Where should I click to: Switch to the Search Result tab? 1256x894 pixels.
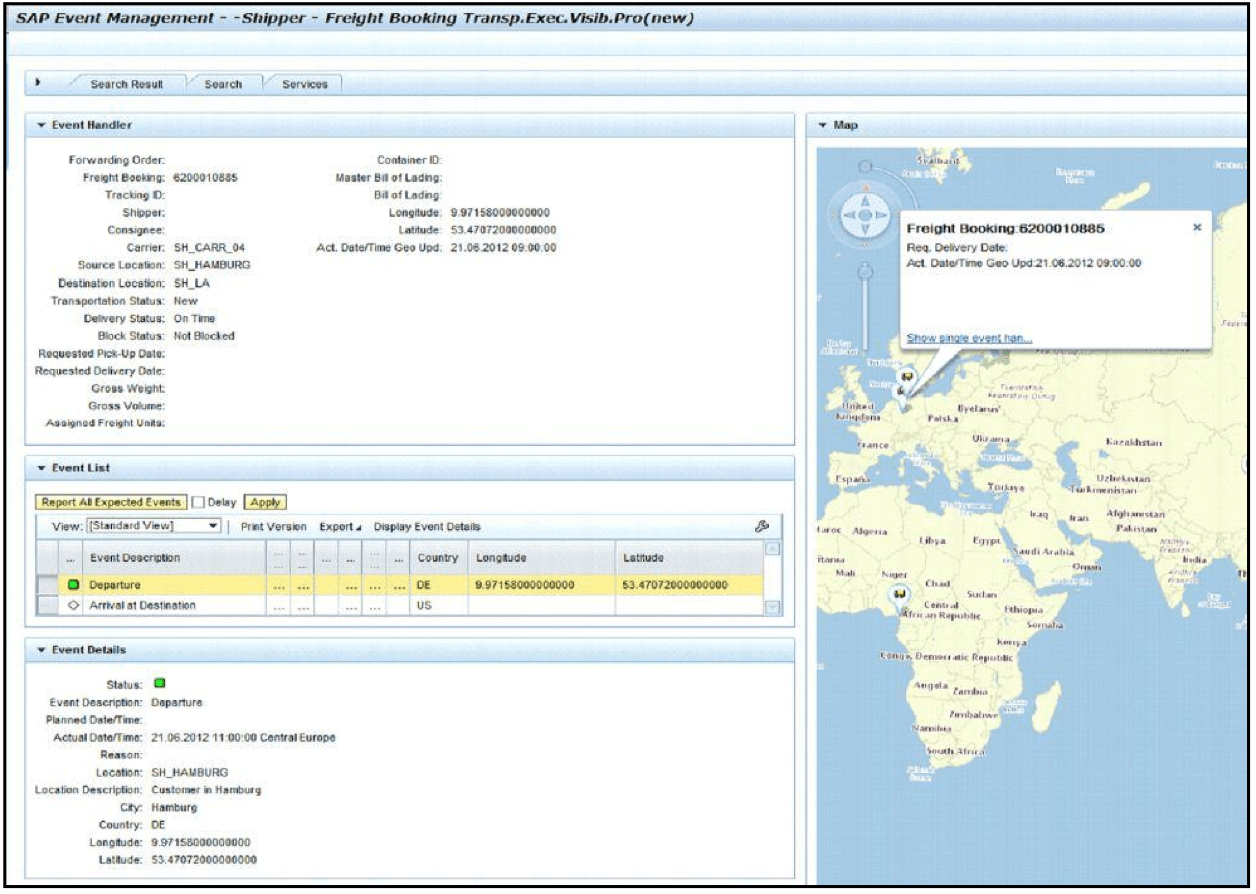click(126, 84)
